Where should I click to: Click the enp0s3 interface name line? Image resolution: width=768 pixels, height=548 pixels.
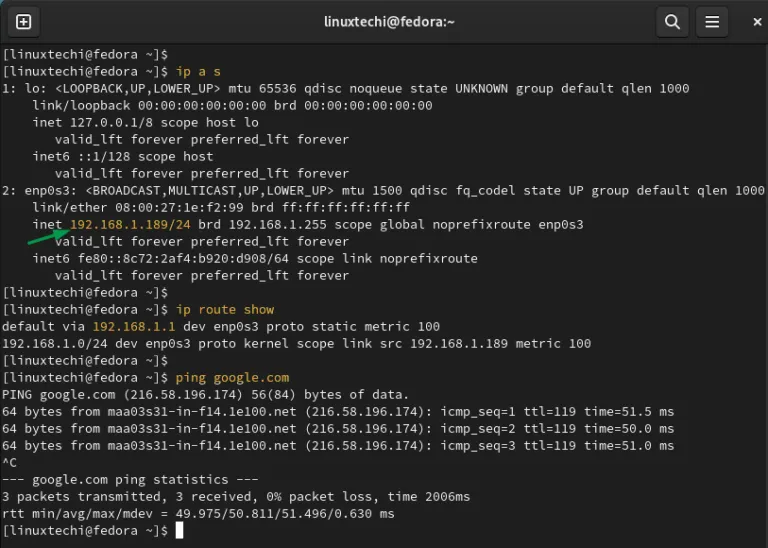click(383, 191)
